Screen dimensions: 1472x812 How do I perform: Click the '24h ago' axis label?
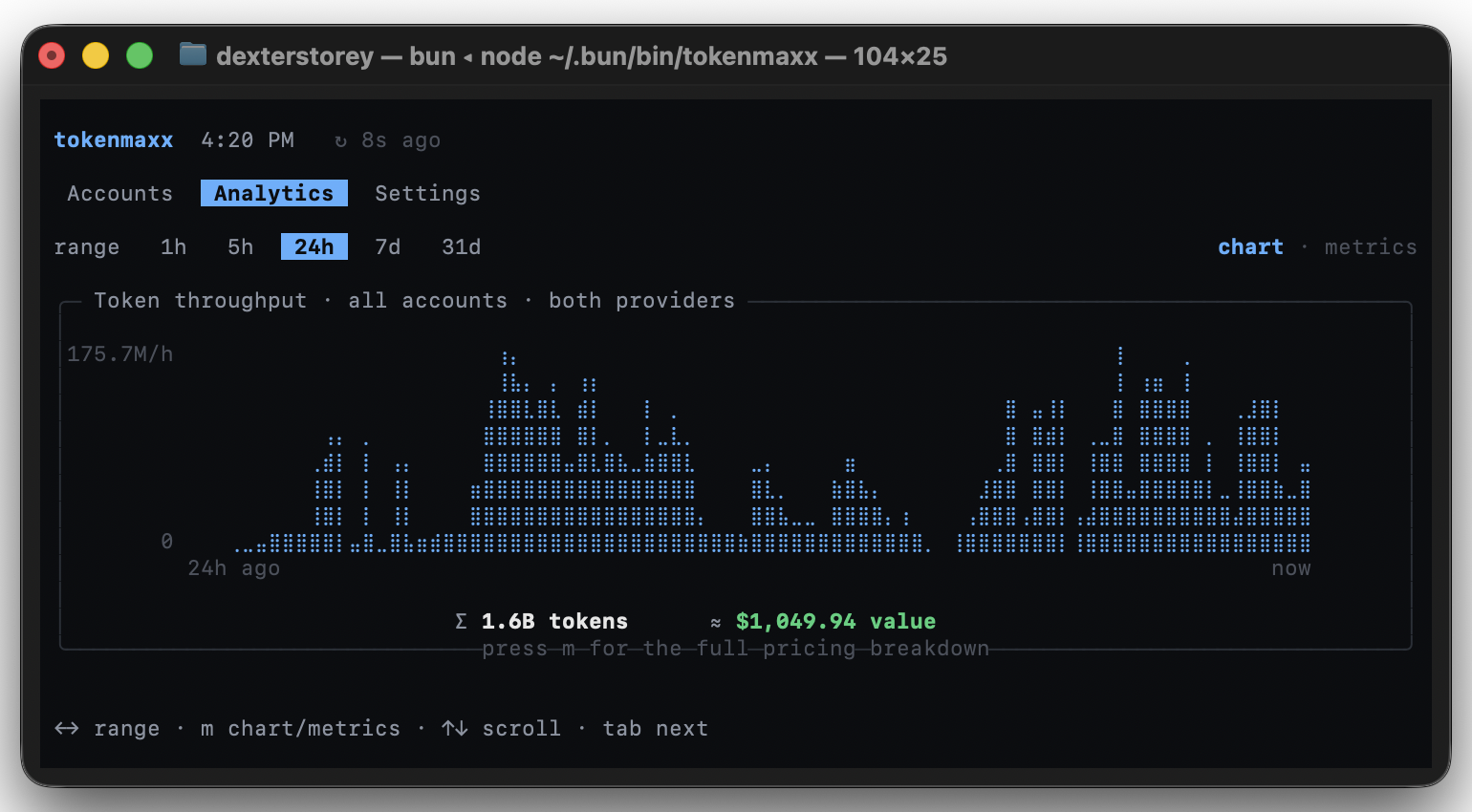pos(233,567)
